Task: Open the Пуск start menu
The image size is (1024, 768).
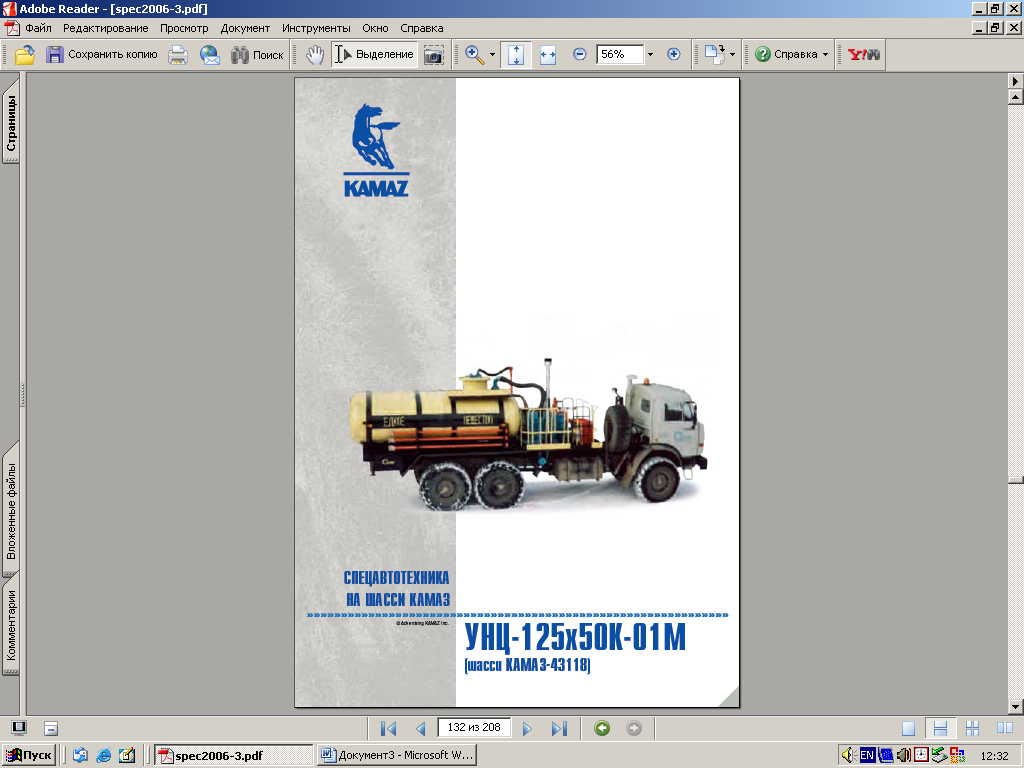Action: click(28, 756)
